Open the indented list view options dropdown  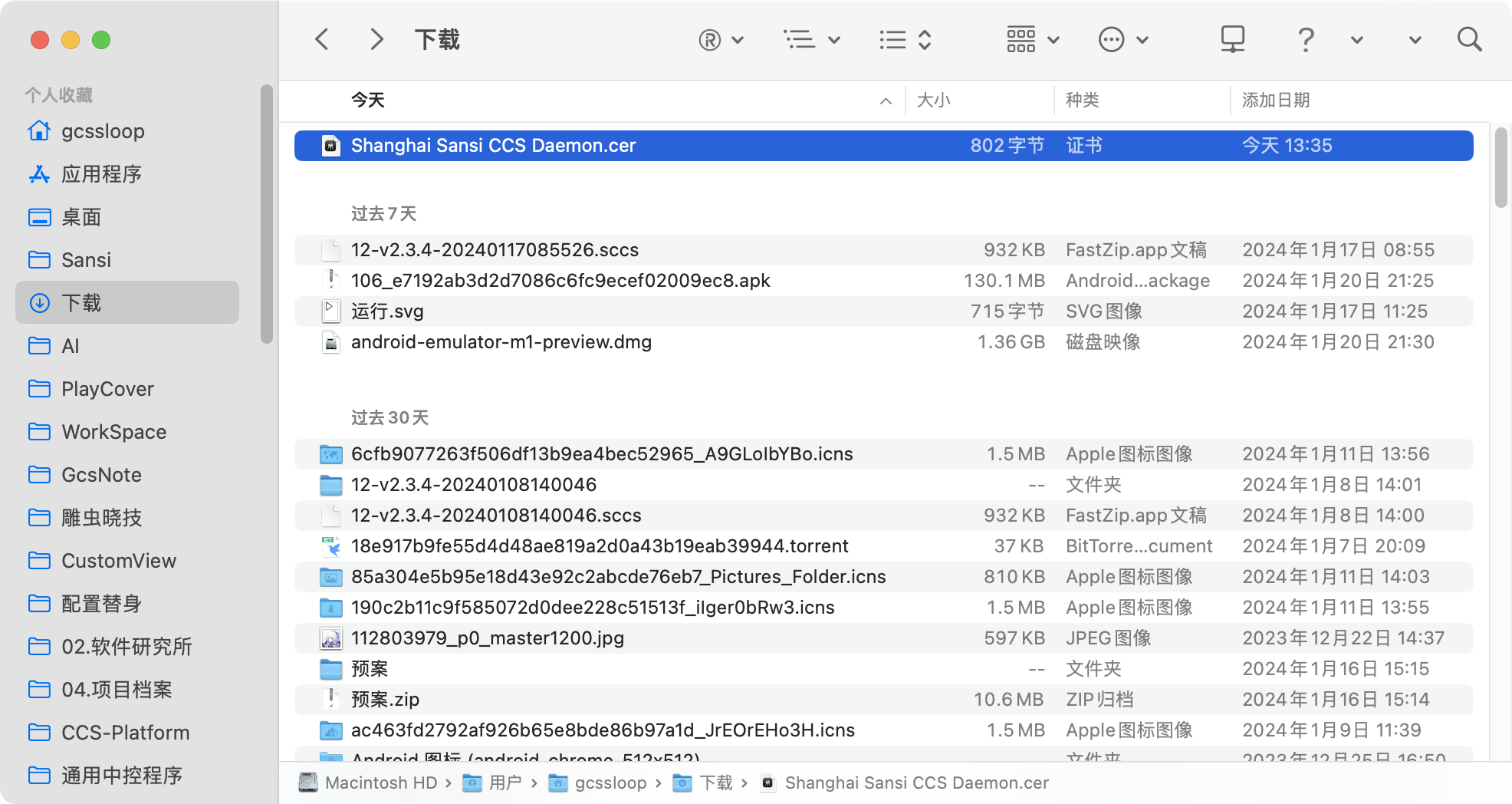point(812,39)
